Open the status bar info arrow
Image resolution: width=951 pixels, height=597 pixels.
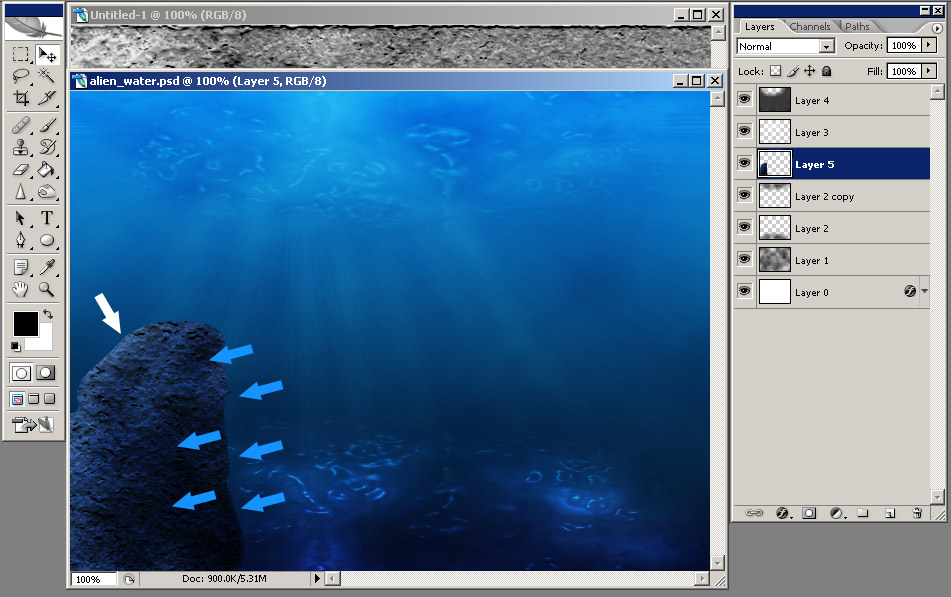pyautogui.click(x=317, y=579)
